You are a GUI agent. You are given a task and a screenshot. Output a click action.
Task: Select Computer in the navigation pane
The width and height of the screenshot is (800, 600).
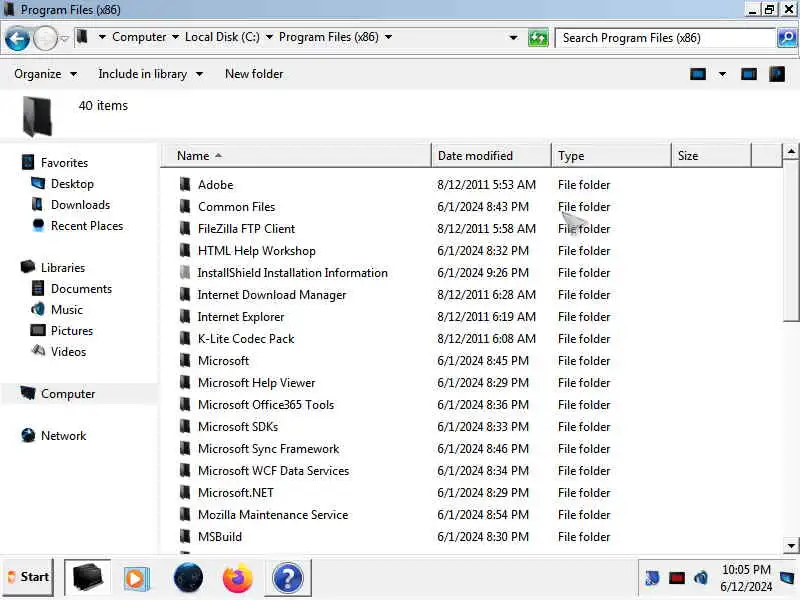68,394
